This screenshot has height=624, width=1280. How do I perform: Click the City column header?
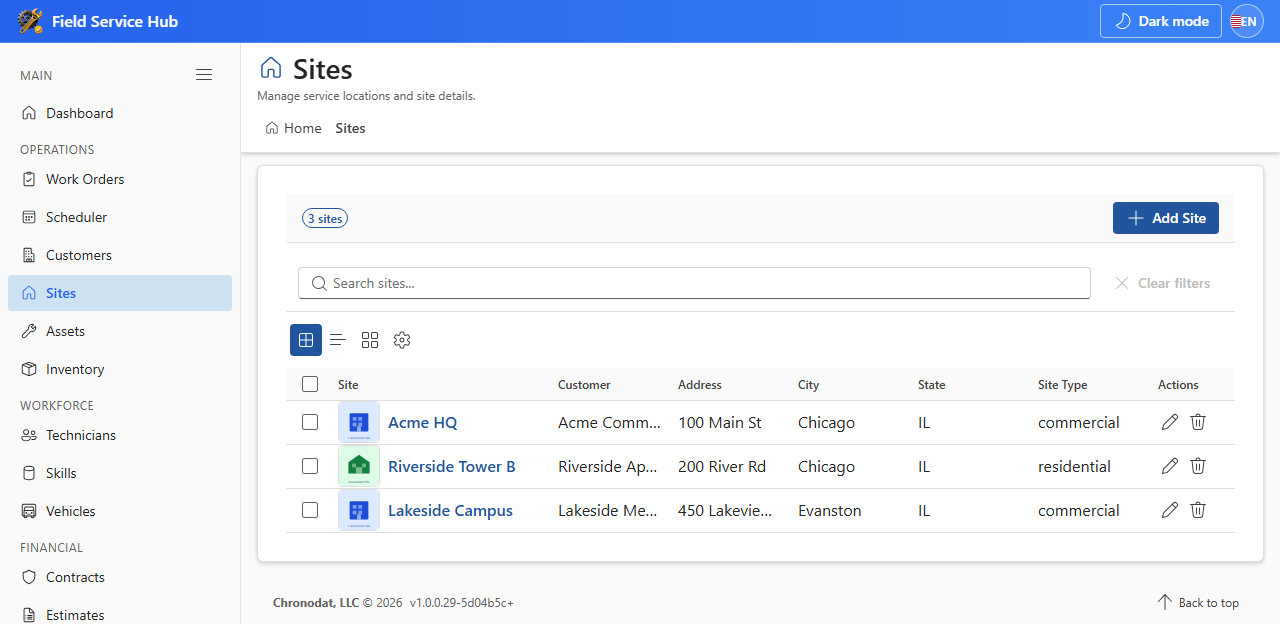coord(808,384)
